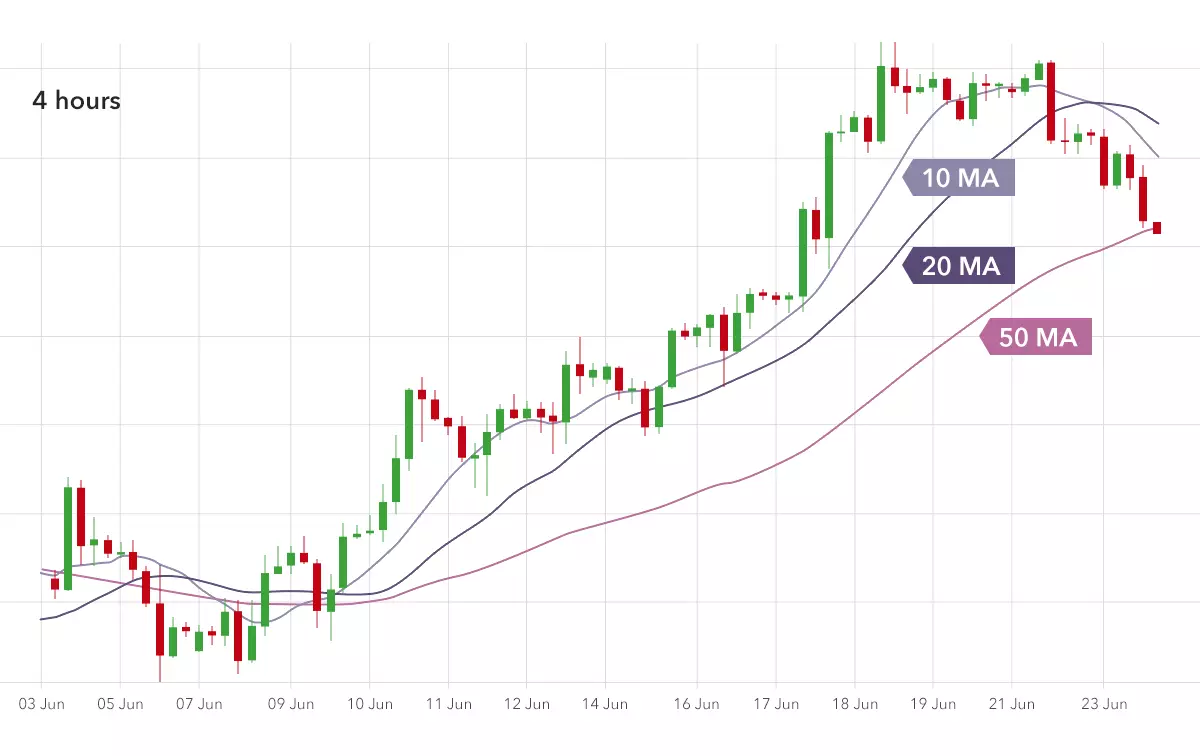This screenshot has height=756, width=1200.
Task: Click the last red candlestick touching 50 MA
Action: [1157, 228]
